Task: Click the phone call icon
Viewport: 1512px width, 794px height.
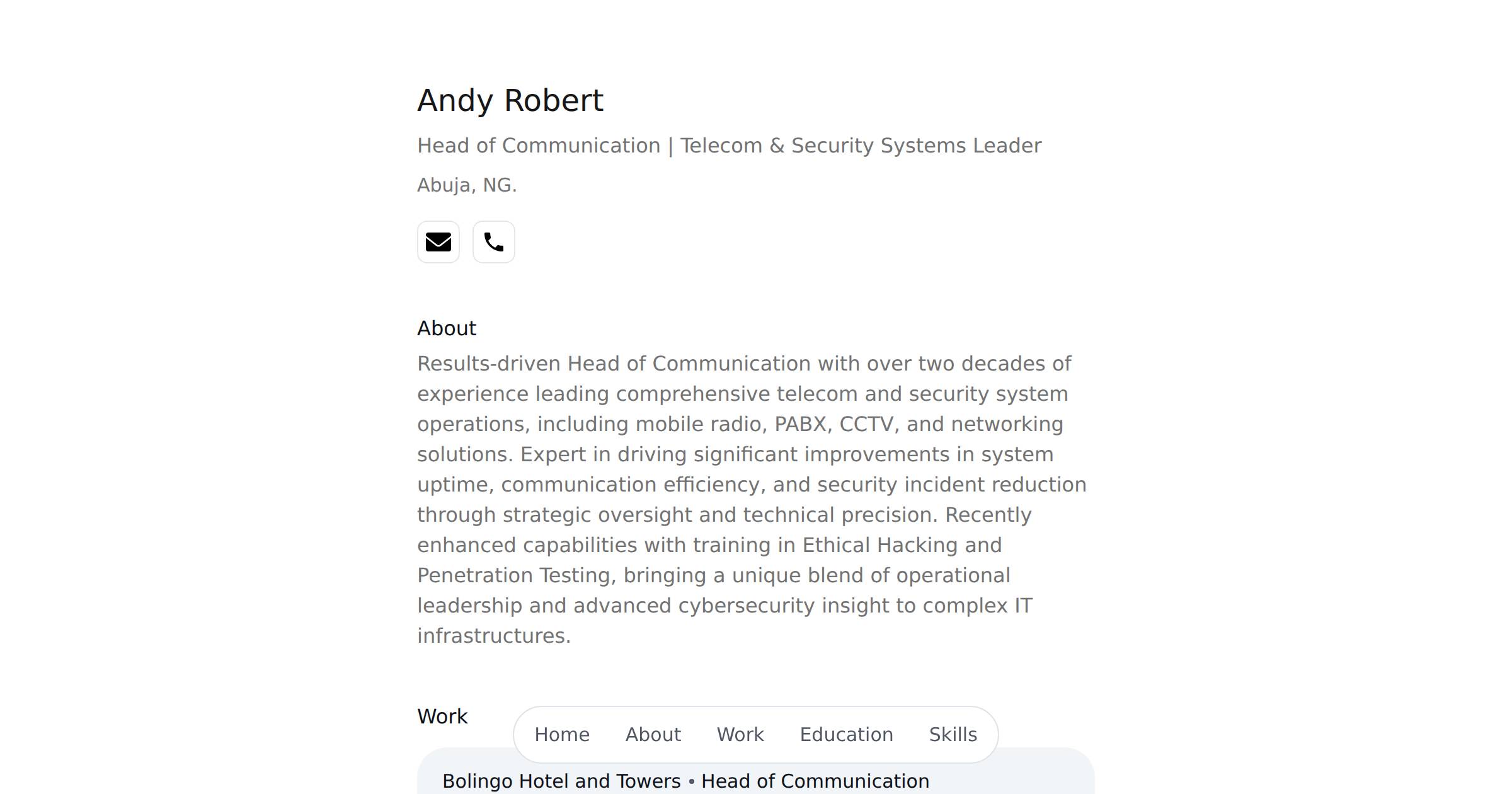Action: click(x=494, y=242)
